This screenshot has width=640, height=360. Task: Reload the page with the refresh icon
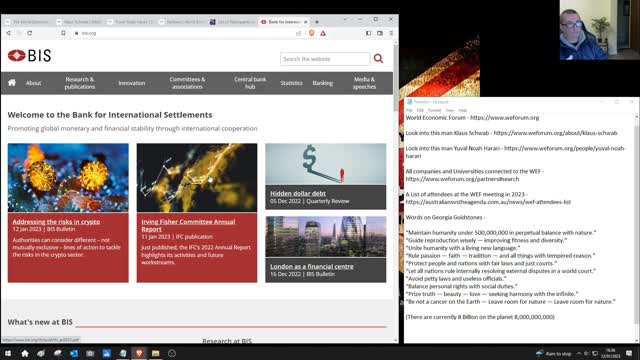(30, 33)
